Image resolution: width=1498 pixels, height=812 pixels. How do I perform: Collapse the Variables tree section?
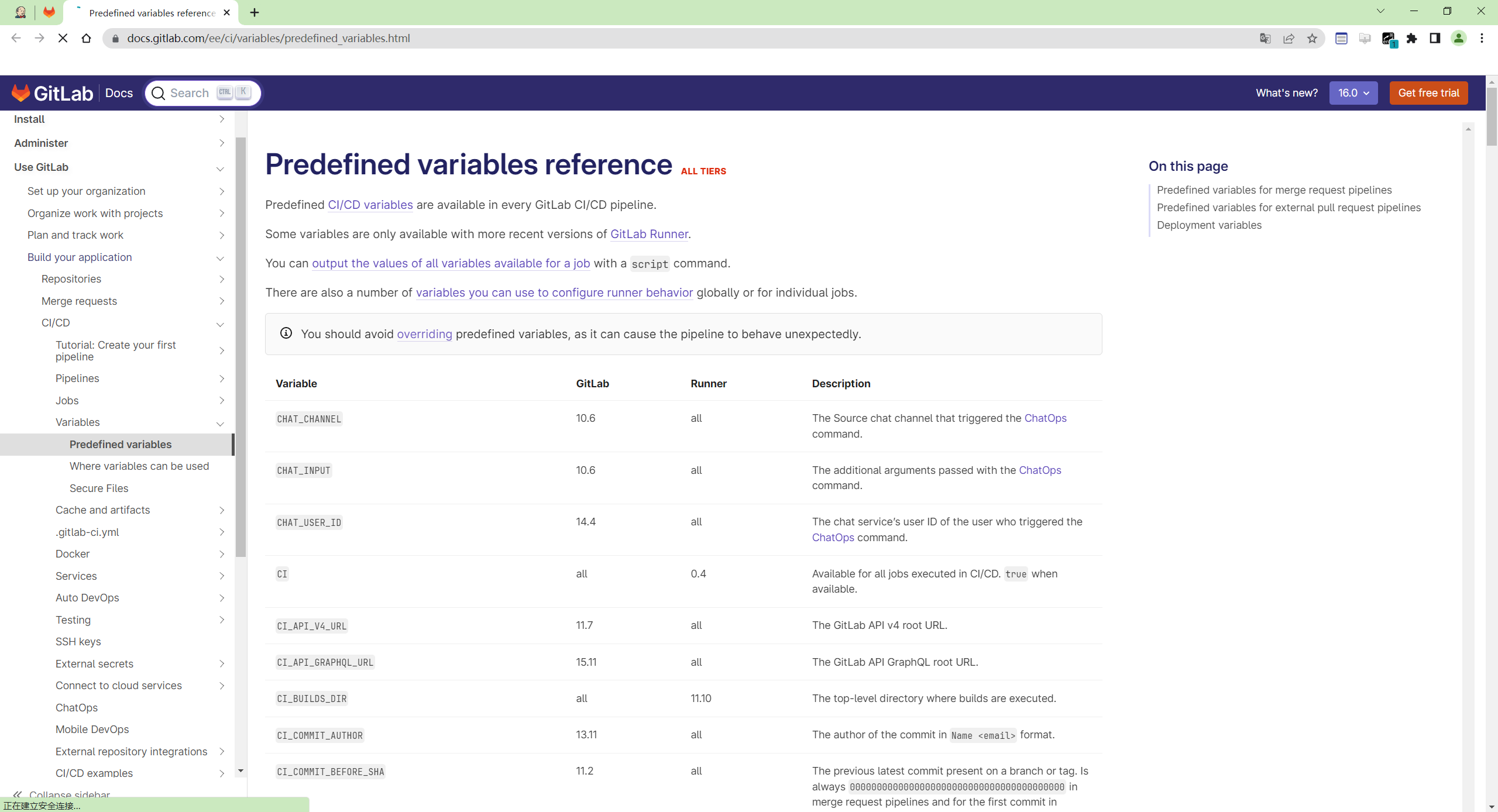(221, 423)
